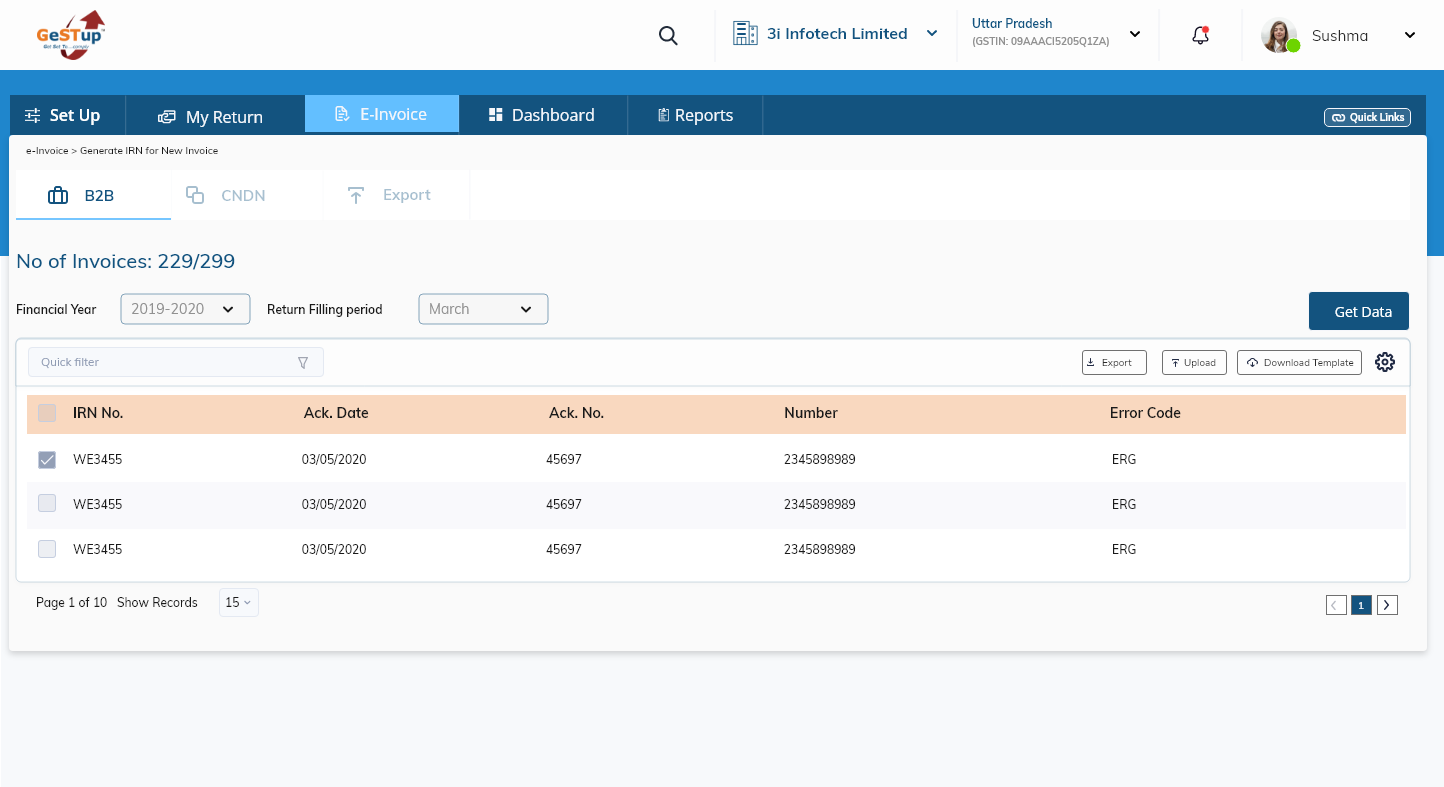The width and height of the screenshot is (1444, 787).
Task: Toggle the select-all header checkbox
Action: pos(47,413)
